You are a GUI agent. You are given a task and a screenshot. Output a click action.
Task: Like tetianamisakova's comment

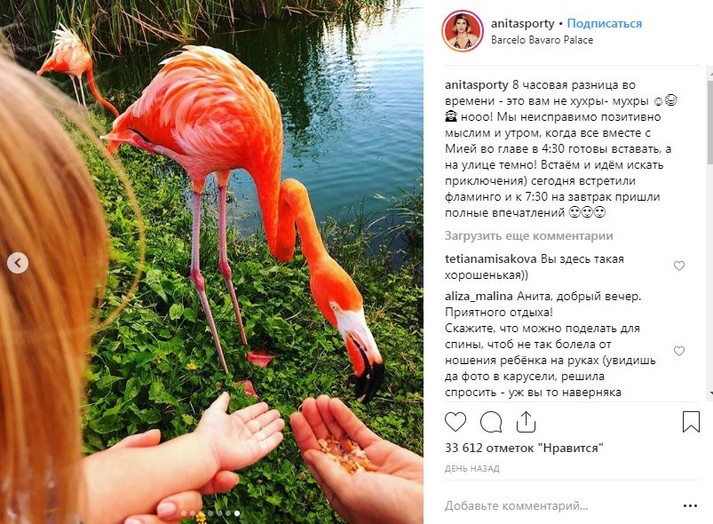click(x=679, y=266)
